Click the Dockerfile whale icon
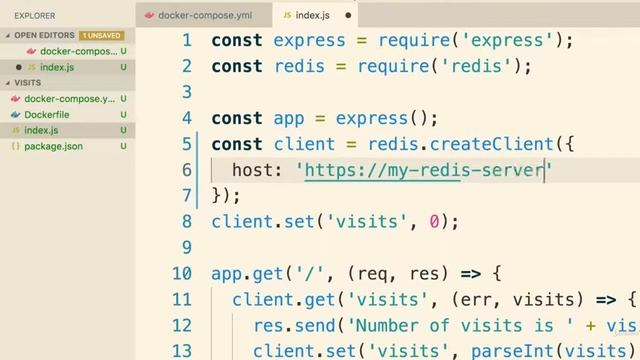 [16, 115]
